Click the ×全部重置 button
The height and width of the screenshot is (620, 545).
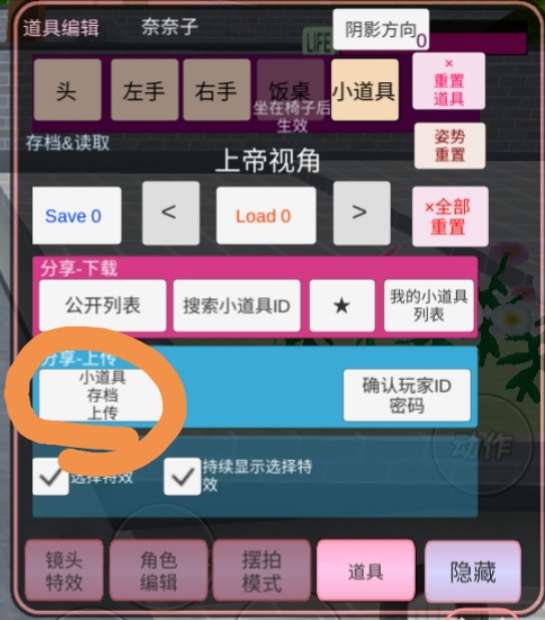(450, 217)
